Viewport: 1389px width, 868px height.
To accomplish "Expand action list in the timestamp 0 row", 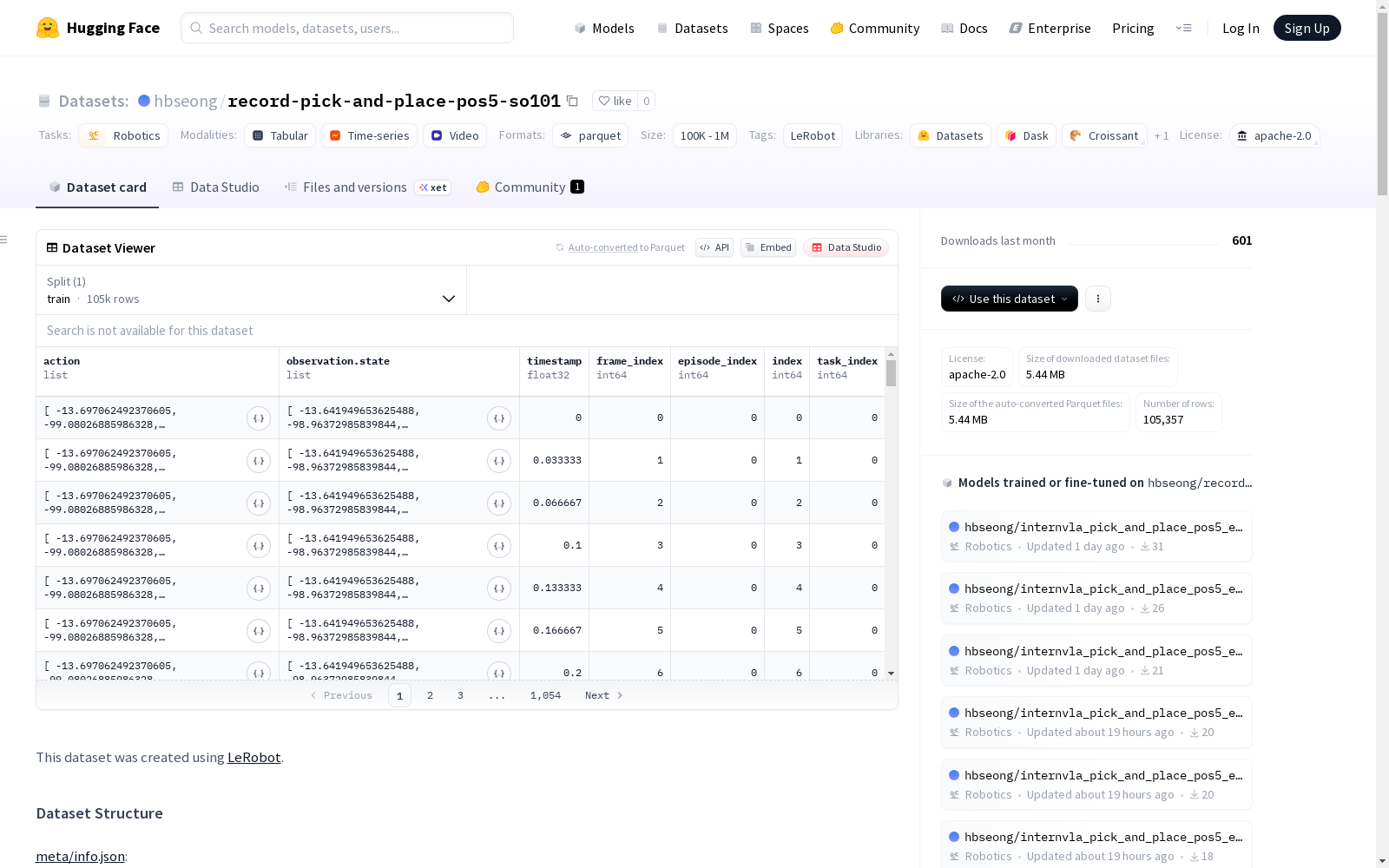I will coord(259,418).
